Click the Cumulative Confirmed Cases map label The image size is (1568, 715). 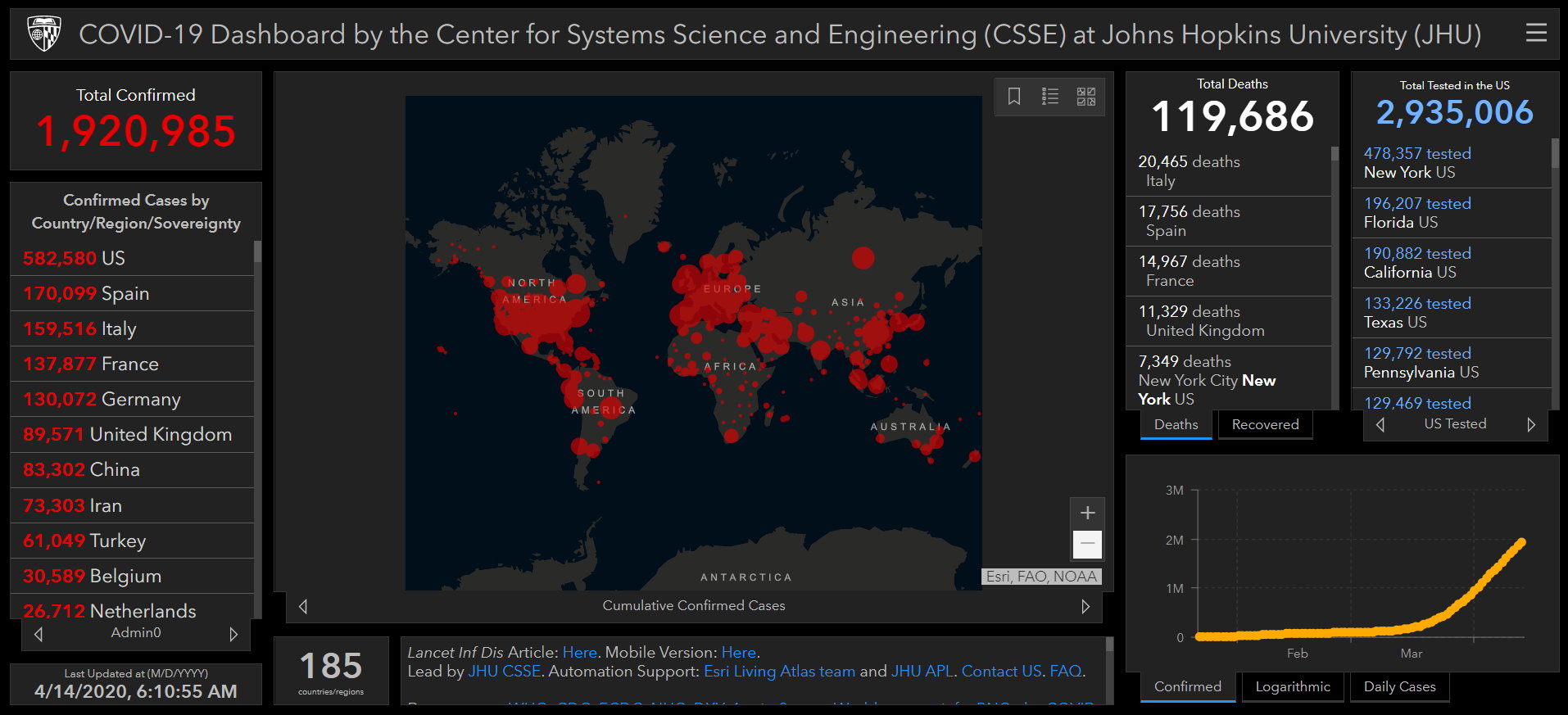point(694,605)
